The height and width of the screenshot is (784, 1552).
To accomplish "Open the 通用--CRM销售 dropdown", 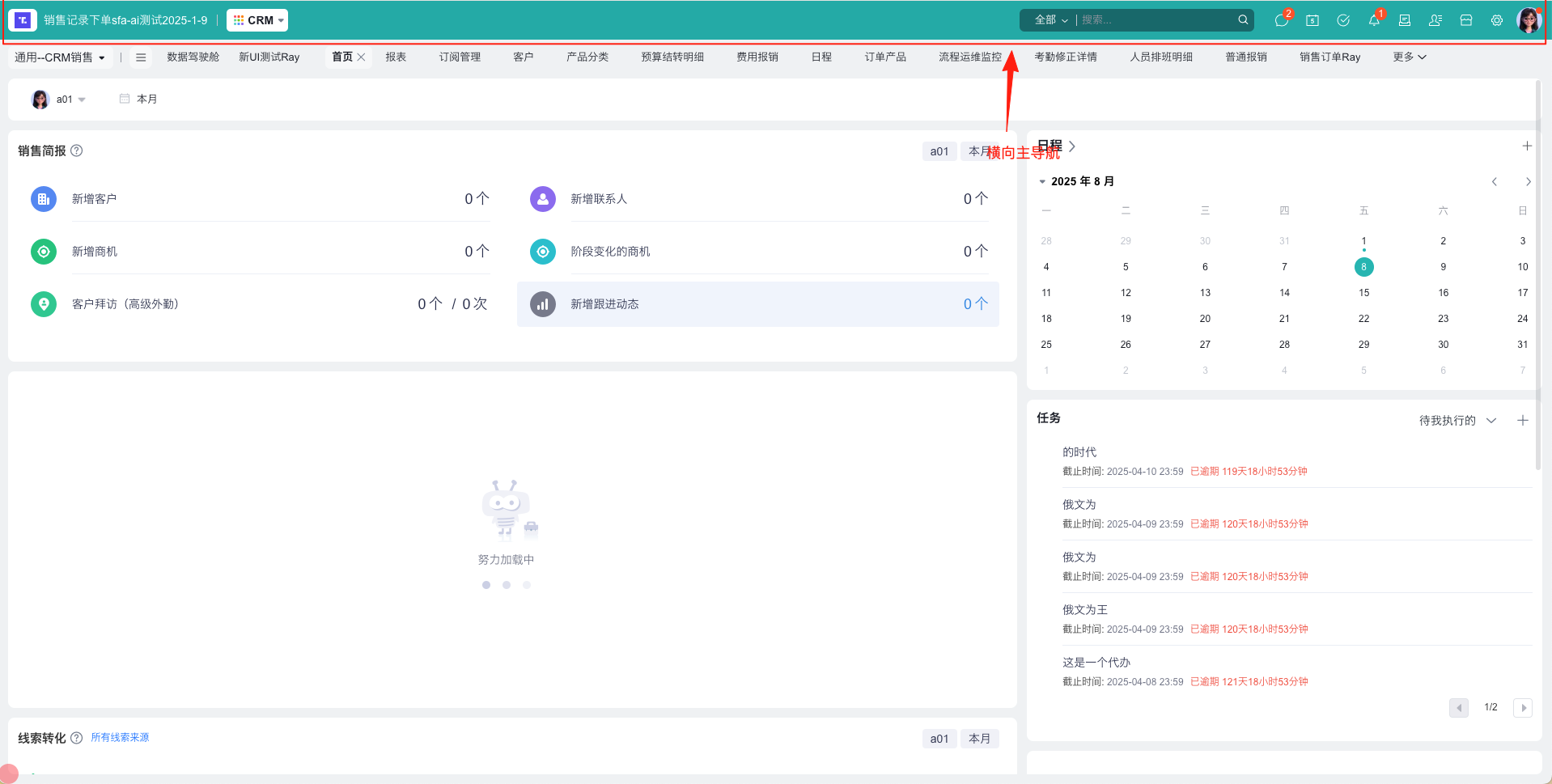I will (60, 57).
